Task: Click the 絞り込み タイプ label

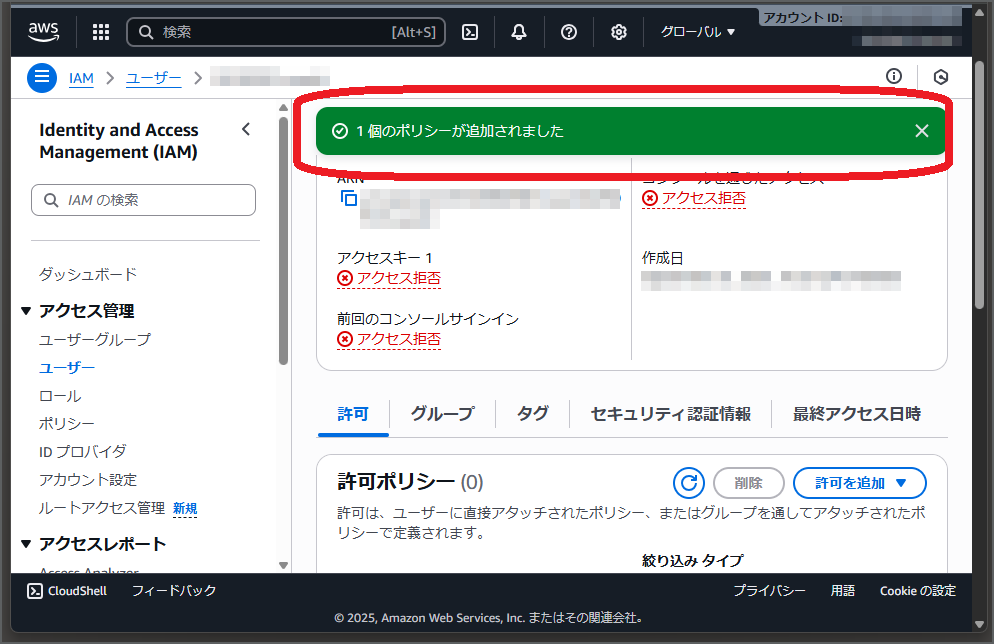Action: pos(693,560)
